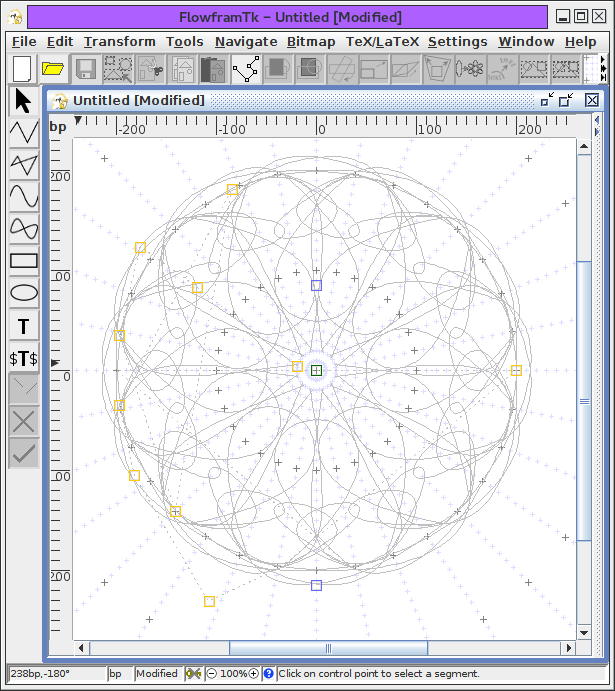The height and width of the screenshot is (691, 615).
Task: Select the rectangle tool
Action: point(24,260)
